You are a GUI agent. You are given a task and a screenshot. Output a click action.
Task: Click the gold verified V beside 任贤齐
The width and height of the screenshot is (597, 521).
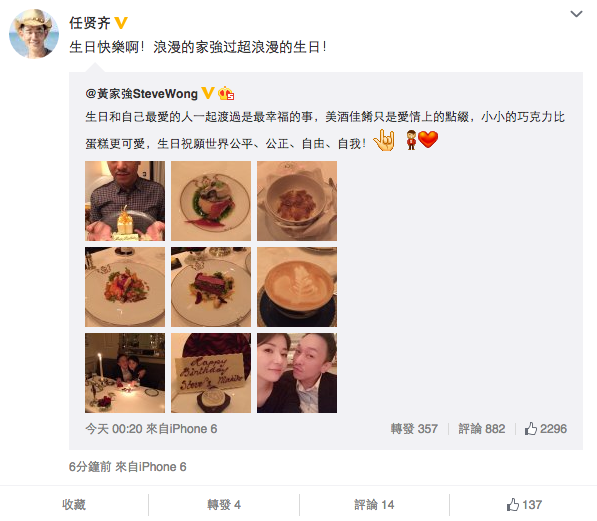point(121,23)
